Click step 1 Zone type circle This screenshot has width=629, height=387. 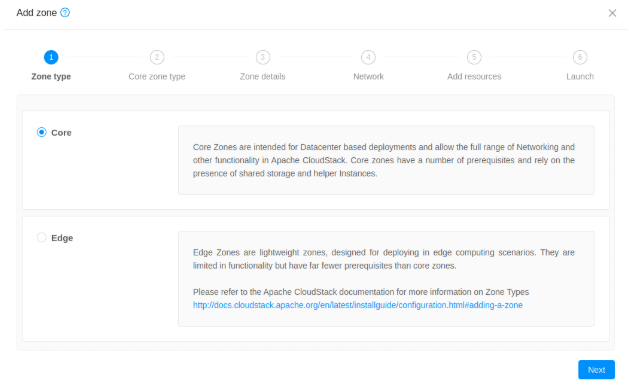[51, 57]
